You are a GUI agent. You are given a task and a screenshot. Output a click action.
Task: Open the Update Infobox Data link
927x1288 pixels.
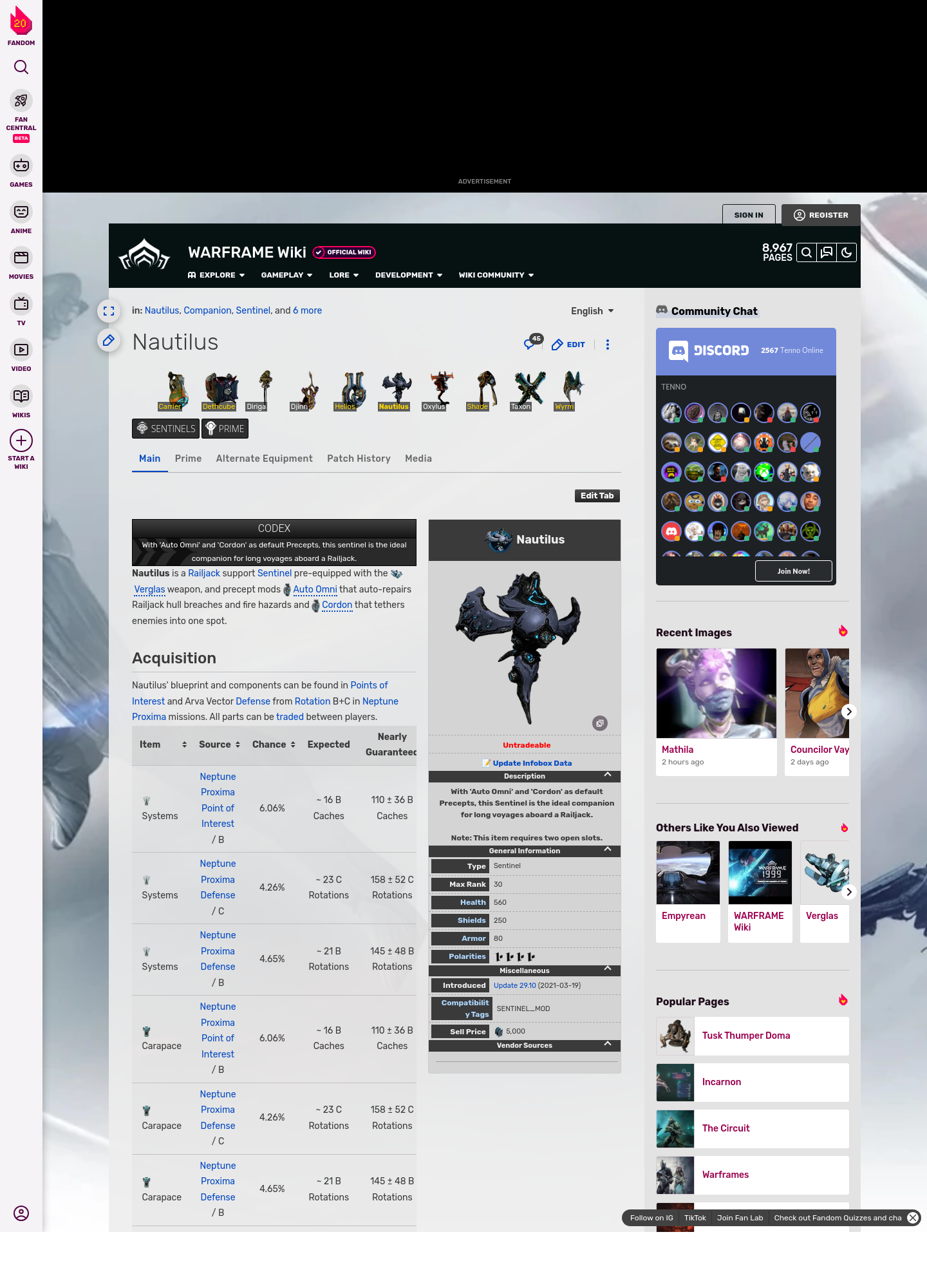pos(532,763)
